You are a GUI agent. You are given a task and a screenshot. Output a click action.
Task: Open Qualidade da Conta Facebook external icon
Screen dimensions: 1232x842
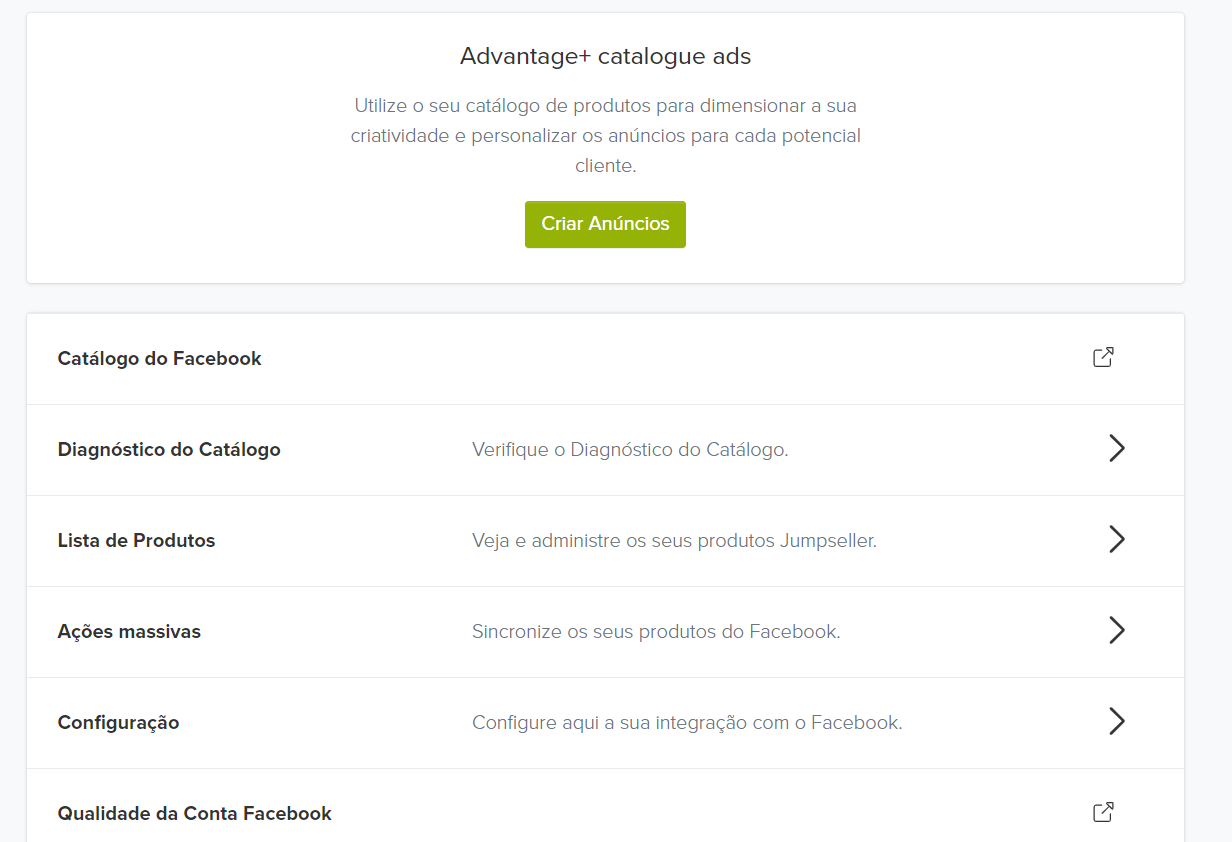point(1103,812)
